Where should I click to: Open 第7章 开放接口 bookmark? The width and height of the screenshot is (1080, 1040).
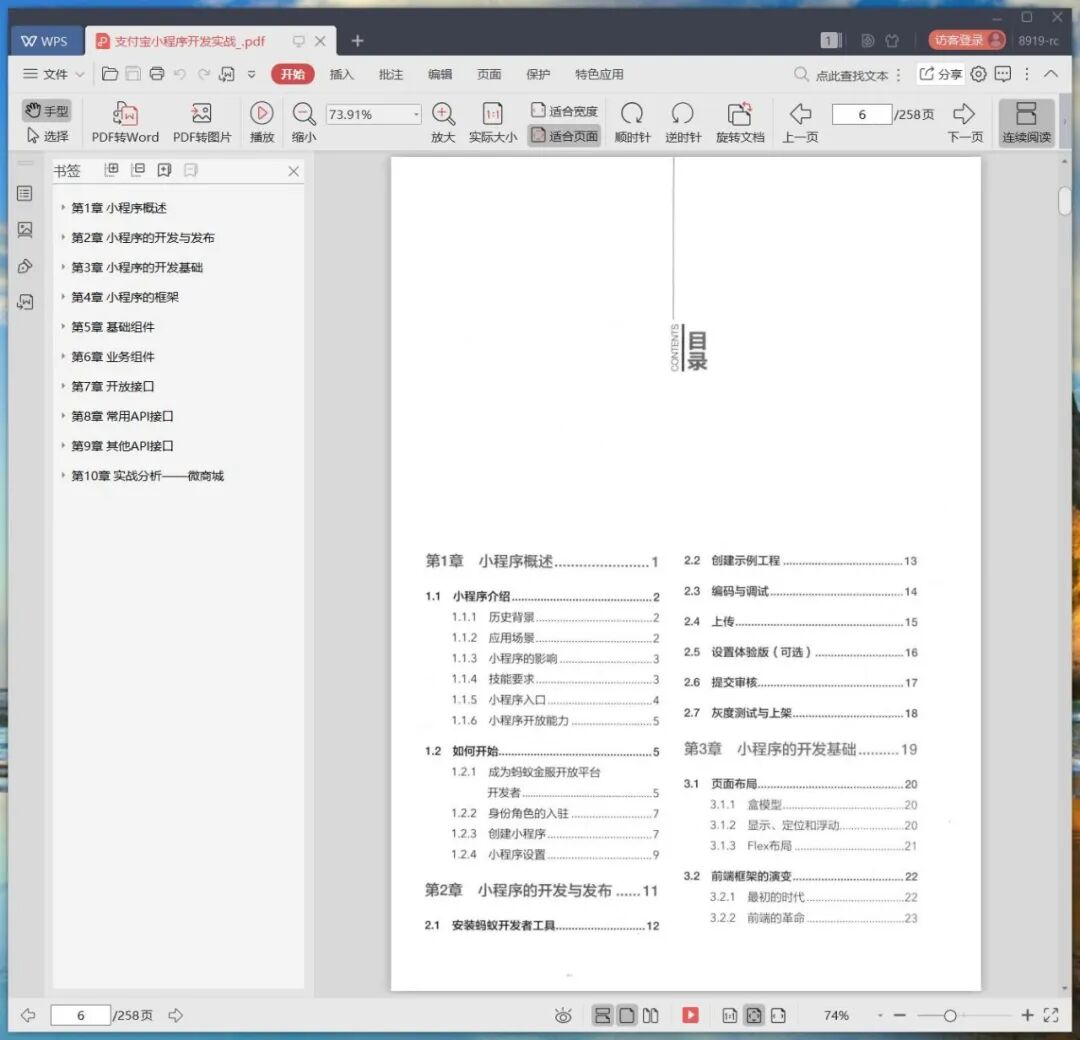[x=113, y=386]
